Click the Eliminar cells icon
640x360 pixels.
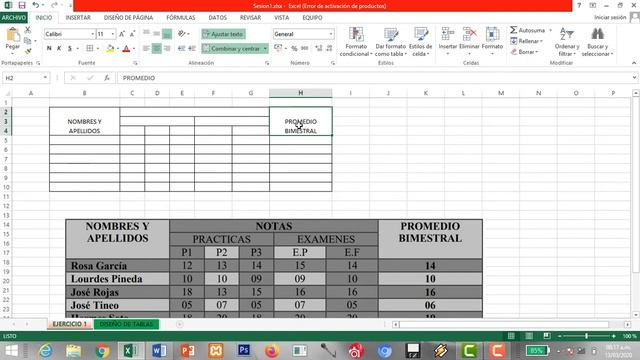(x=469, y=34)
